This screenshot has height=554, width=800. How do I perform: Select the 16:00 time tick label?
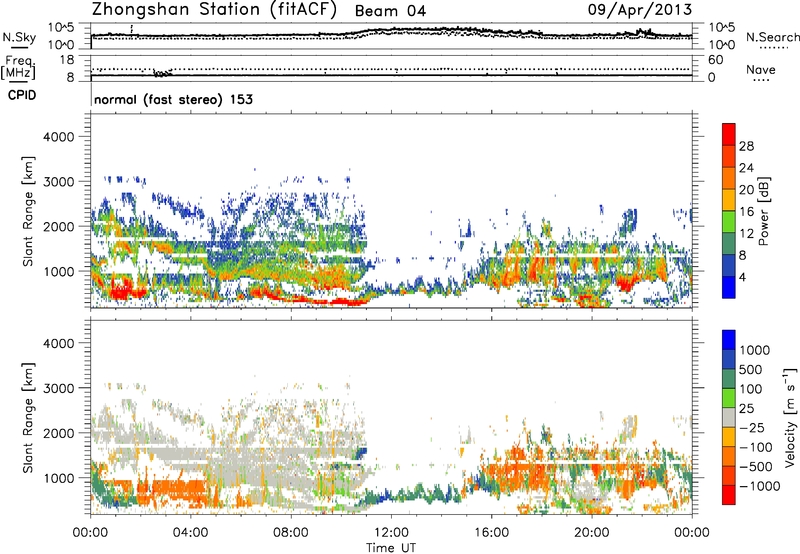pos(491,533)
